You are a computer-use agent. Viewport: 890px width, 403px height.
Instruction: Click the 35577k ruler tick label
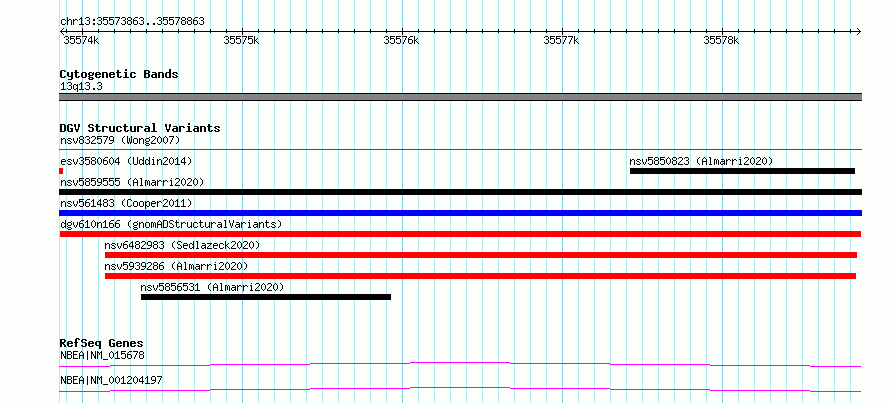click(562, 40)
